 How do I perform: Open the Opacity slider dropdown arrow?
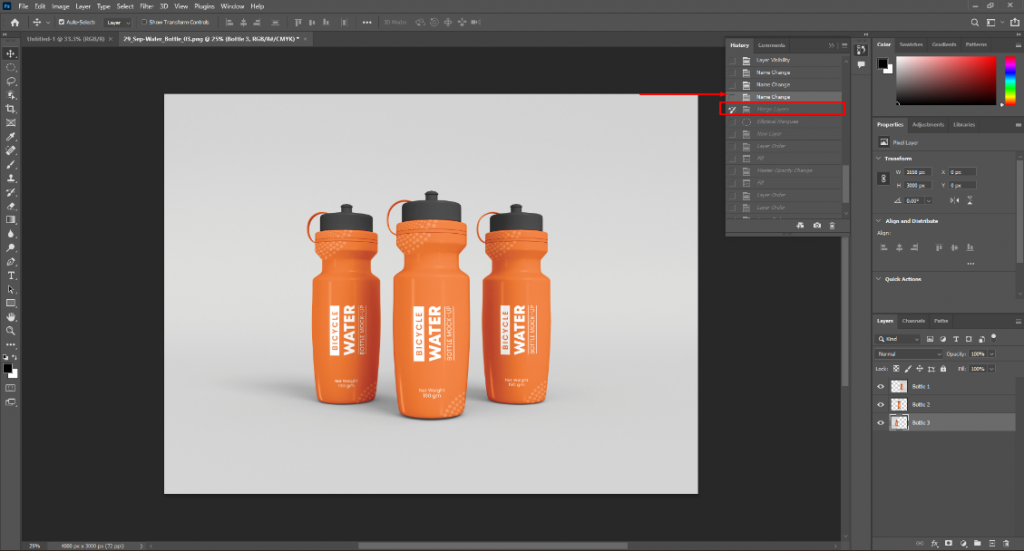point(991,354)
